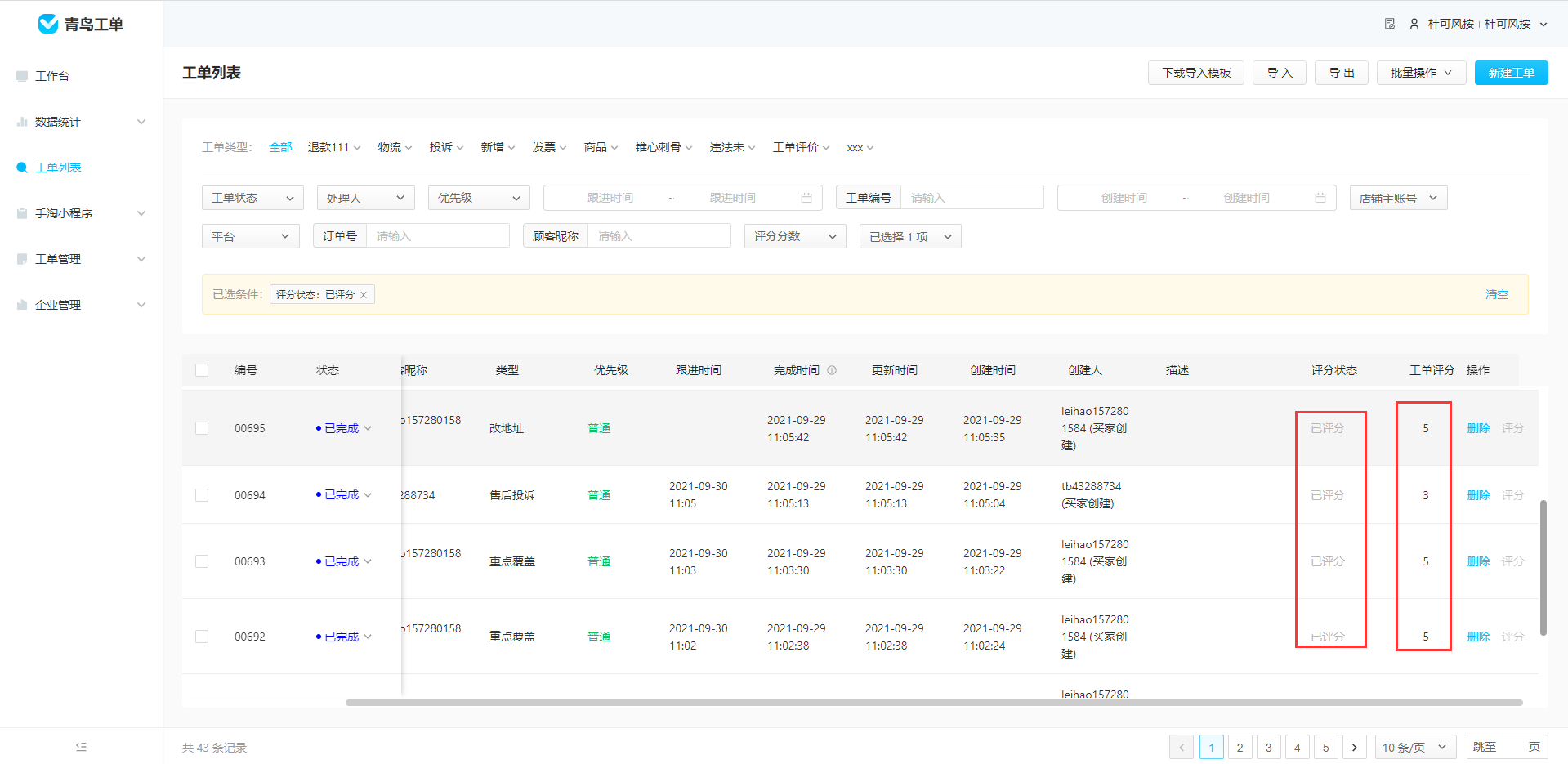Image resolution: width=1568 pixels, height=764 pixels.
Task: Click the 新建工单 button
Action: click(1512, 73)
